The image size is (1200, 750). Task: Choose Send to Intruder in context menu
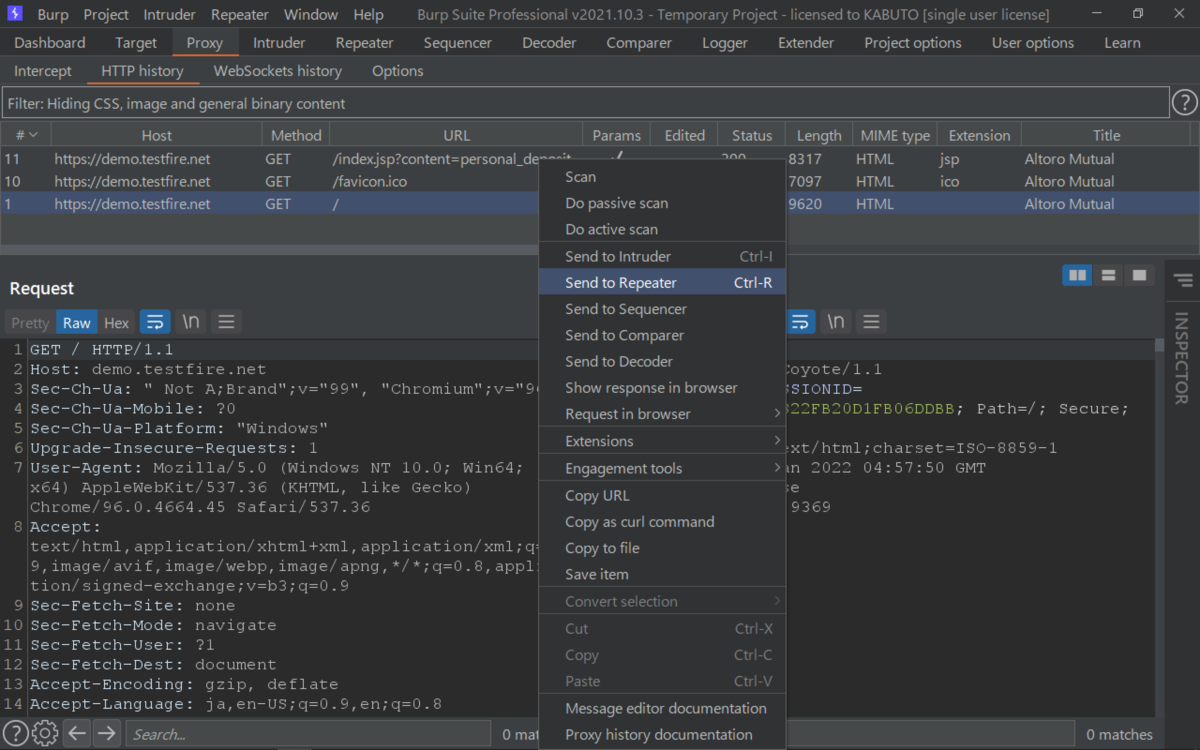tap(662, 257)
